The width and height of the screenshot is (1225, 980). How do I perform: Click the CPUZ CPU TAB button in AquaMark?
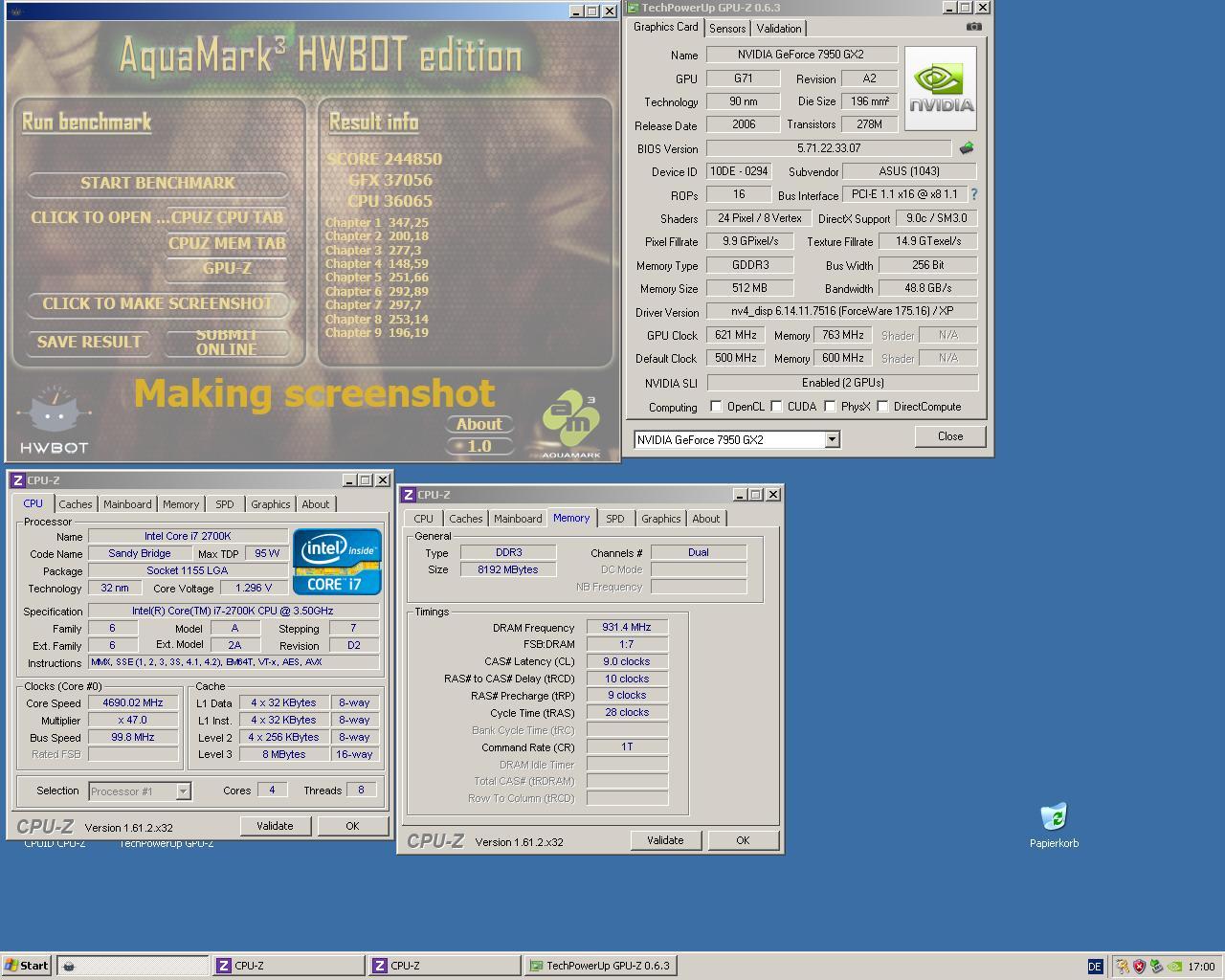click(x=227, y=217)
